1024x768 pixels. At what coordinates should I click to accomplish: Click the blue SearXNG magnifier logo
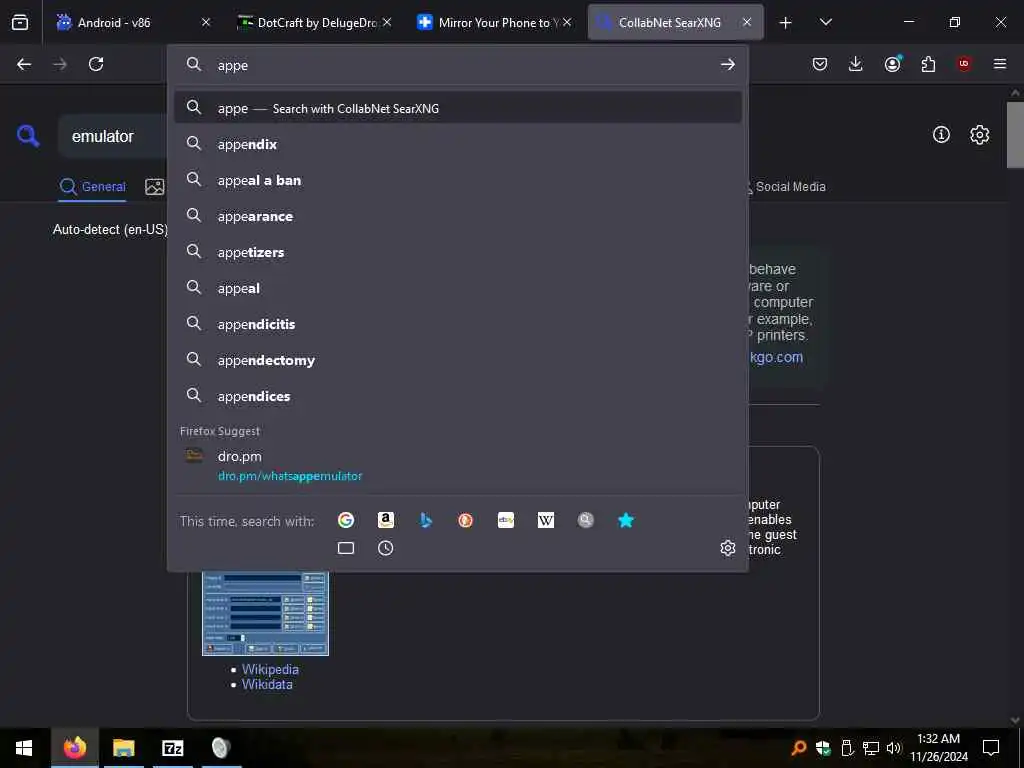click(x=28, y=136)
